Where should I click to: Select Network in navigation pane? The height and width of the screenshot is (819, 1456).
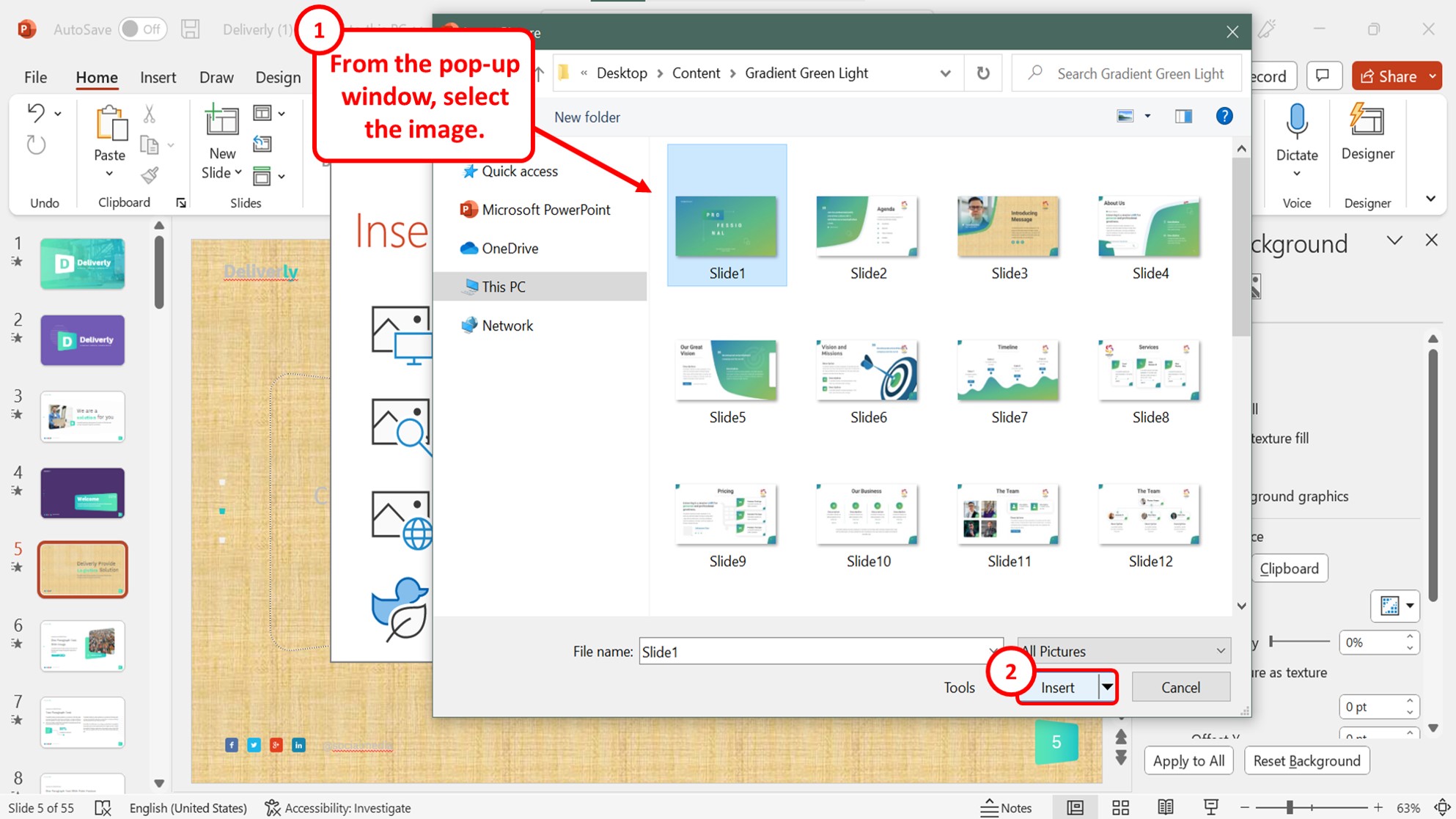[496, 326]
